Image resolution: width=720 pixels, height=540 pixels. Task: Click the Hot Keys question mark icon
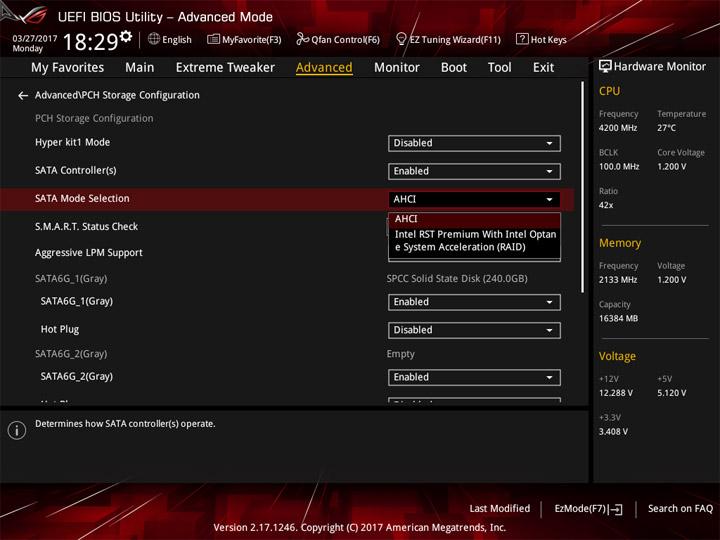(x=522, y=39)
